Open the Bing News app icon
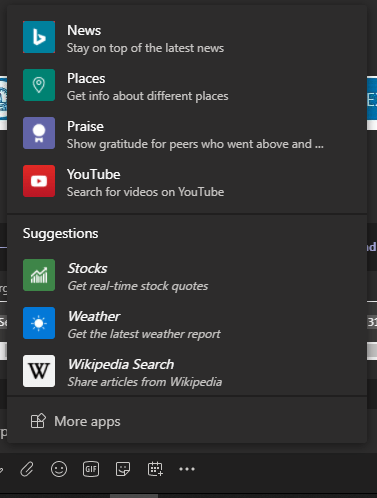The height and width of the screenshot is (498, 377). (x=39, y=37)
